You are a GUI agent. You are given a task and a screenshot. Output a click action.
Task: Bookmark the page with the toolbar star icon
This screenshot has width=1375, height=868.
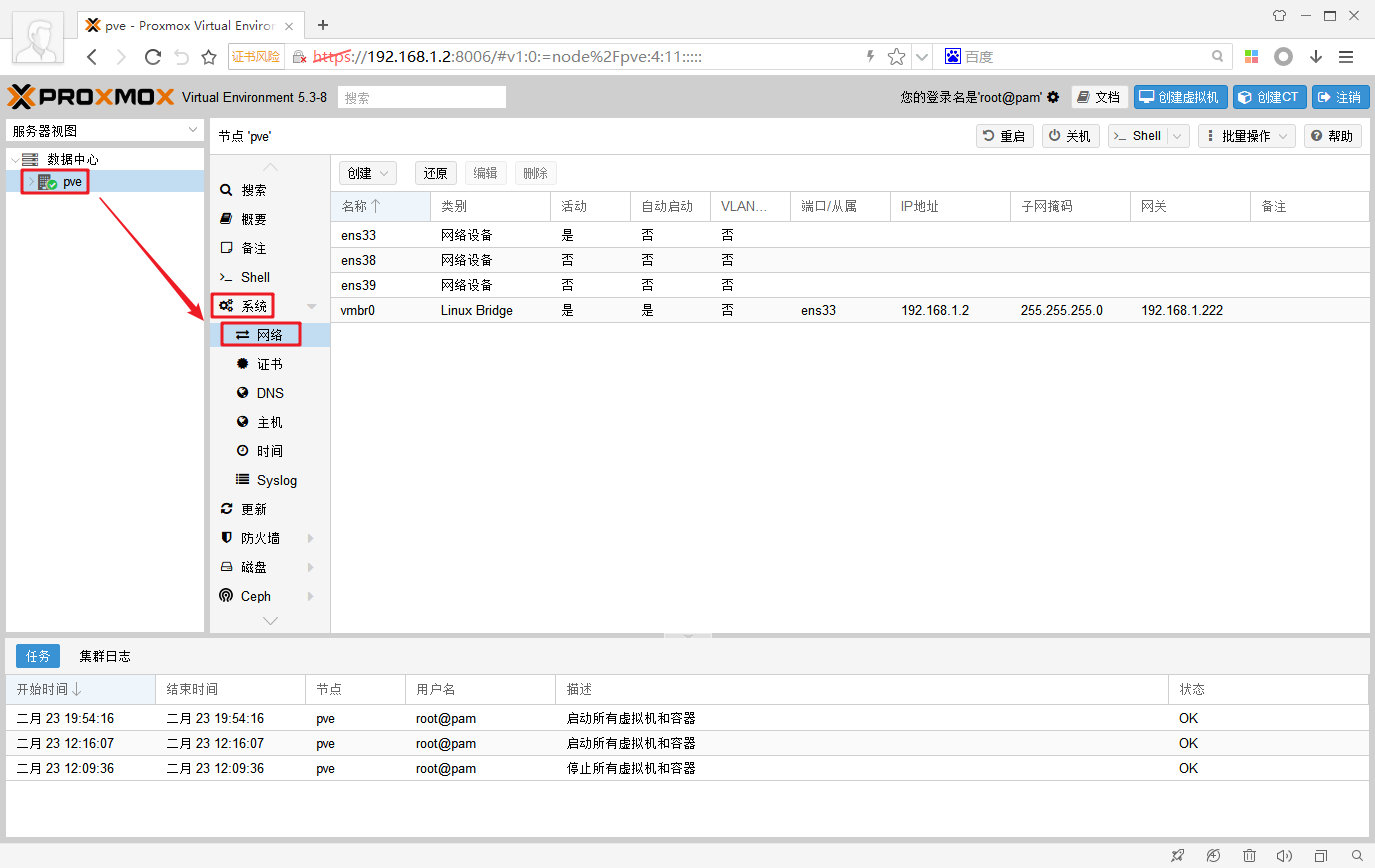(x=209, y=57)
